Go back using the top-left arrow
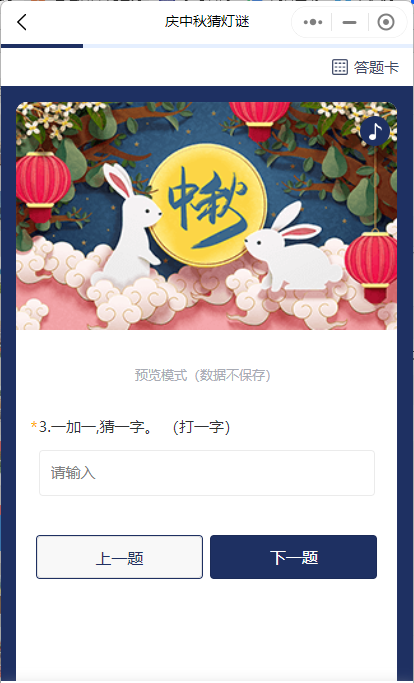The height and width of the screenshot is (683, 414). [x=22, y=22]
